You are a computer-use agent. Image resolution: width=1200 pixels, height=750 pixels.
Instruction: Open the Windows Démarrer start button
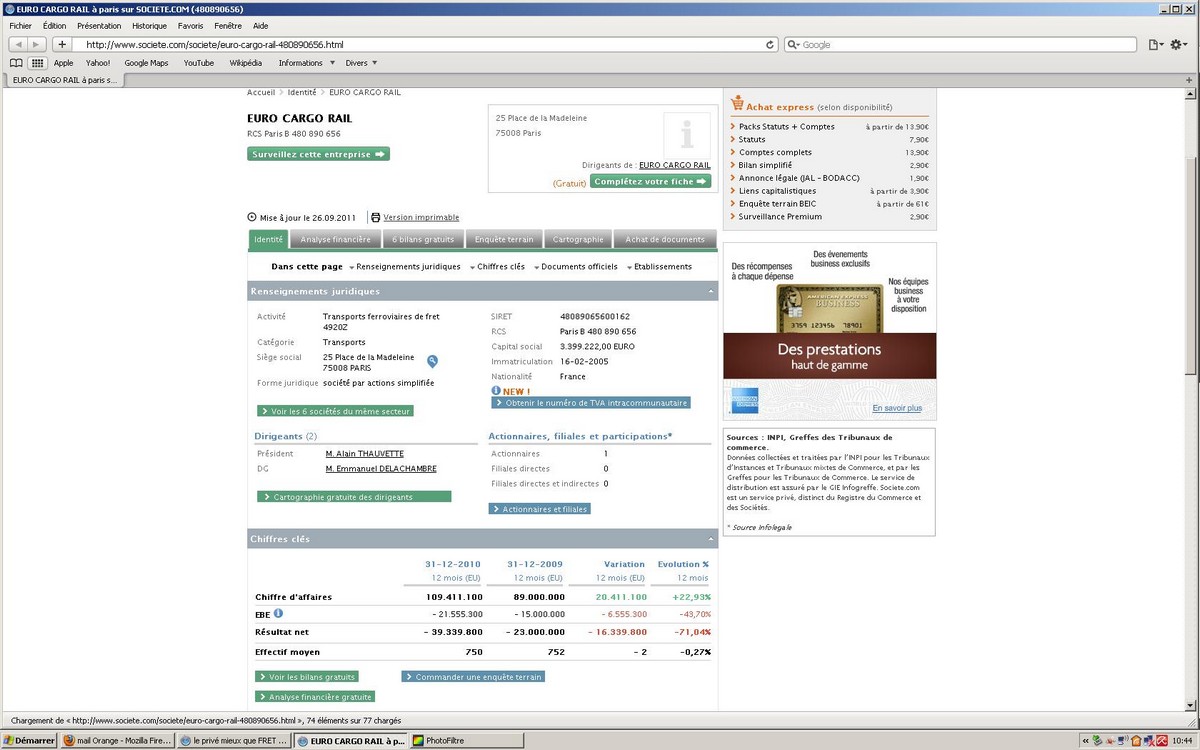coord(29,741)
